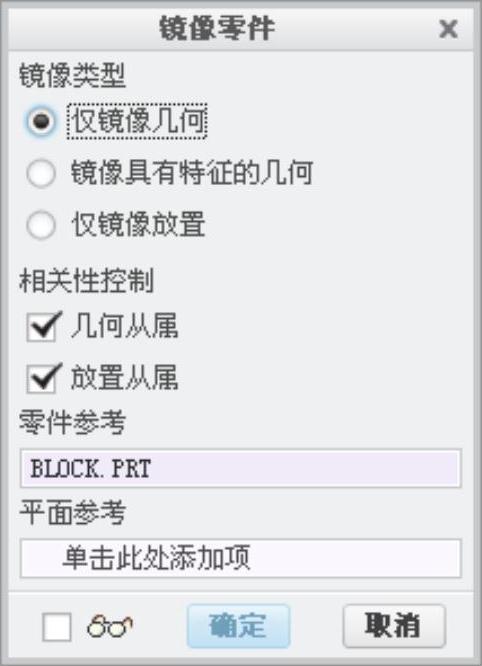
Task: Uncheck the 放置从属 checkbox box
Action: click(x=42, y=378)
